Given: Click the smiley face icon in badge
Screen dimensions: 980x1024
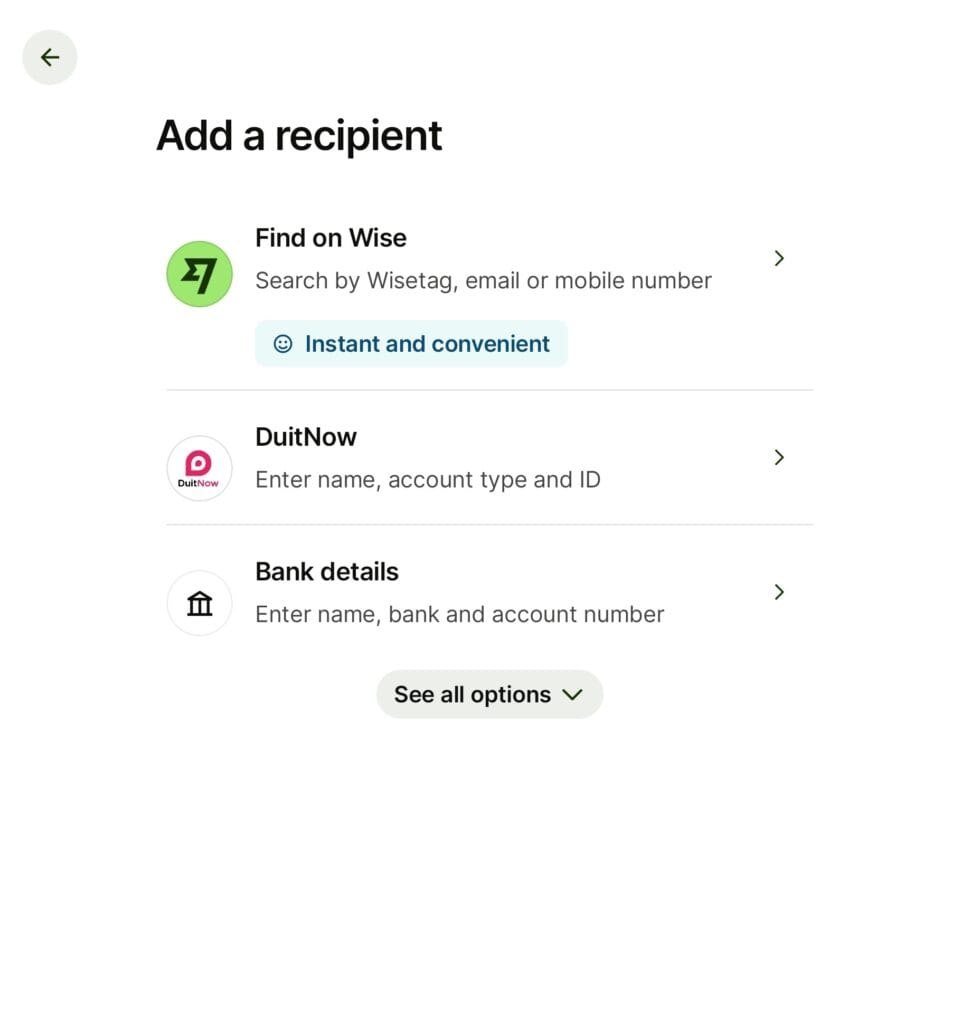Looking at the screenshot, I should pos(283,344).
